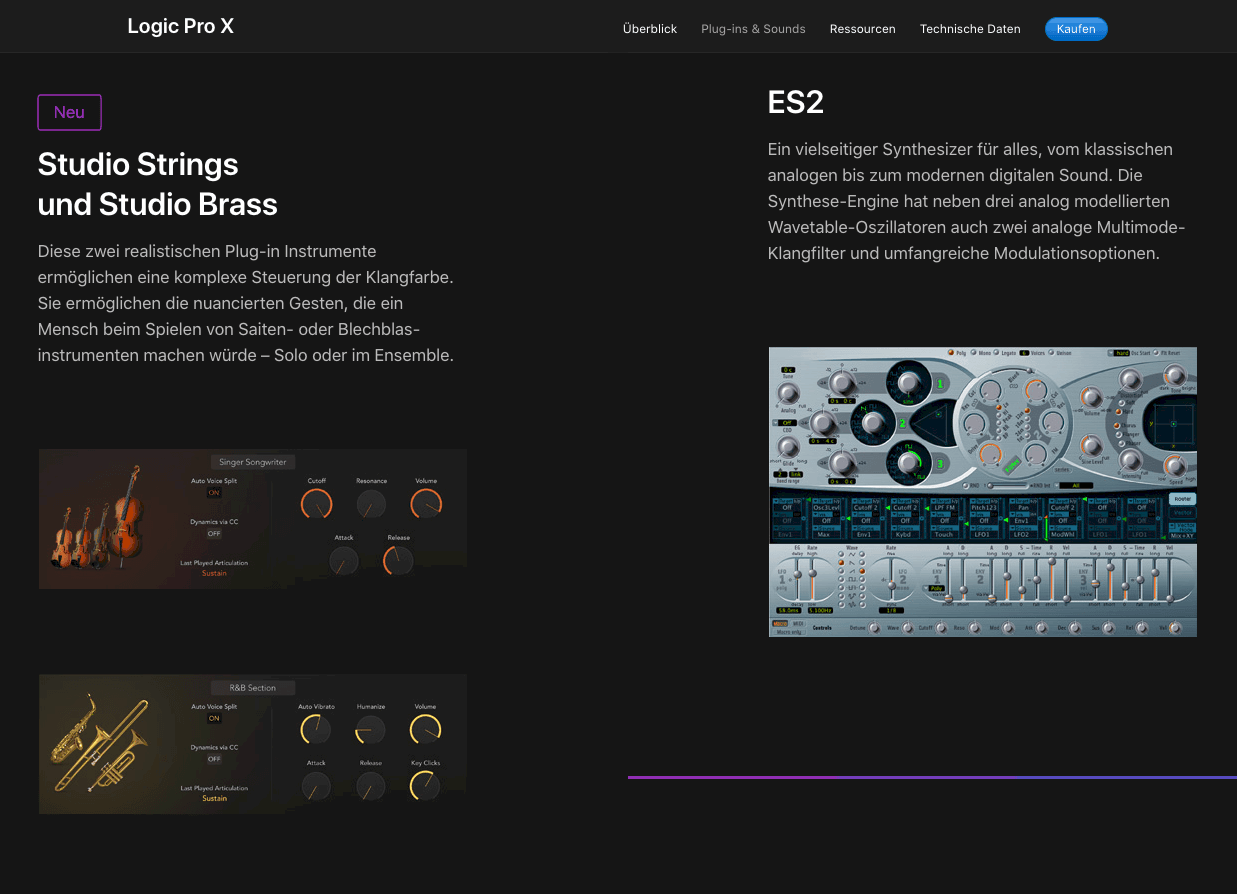Open the Ressourcen nav item
Image resolution: width=1237 pixels, height=894 pixels.
pyautogui.click(x=862, y=29)
